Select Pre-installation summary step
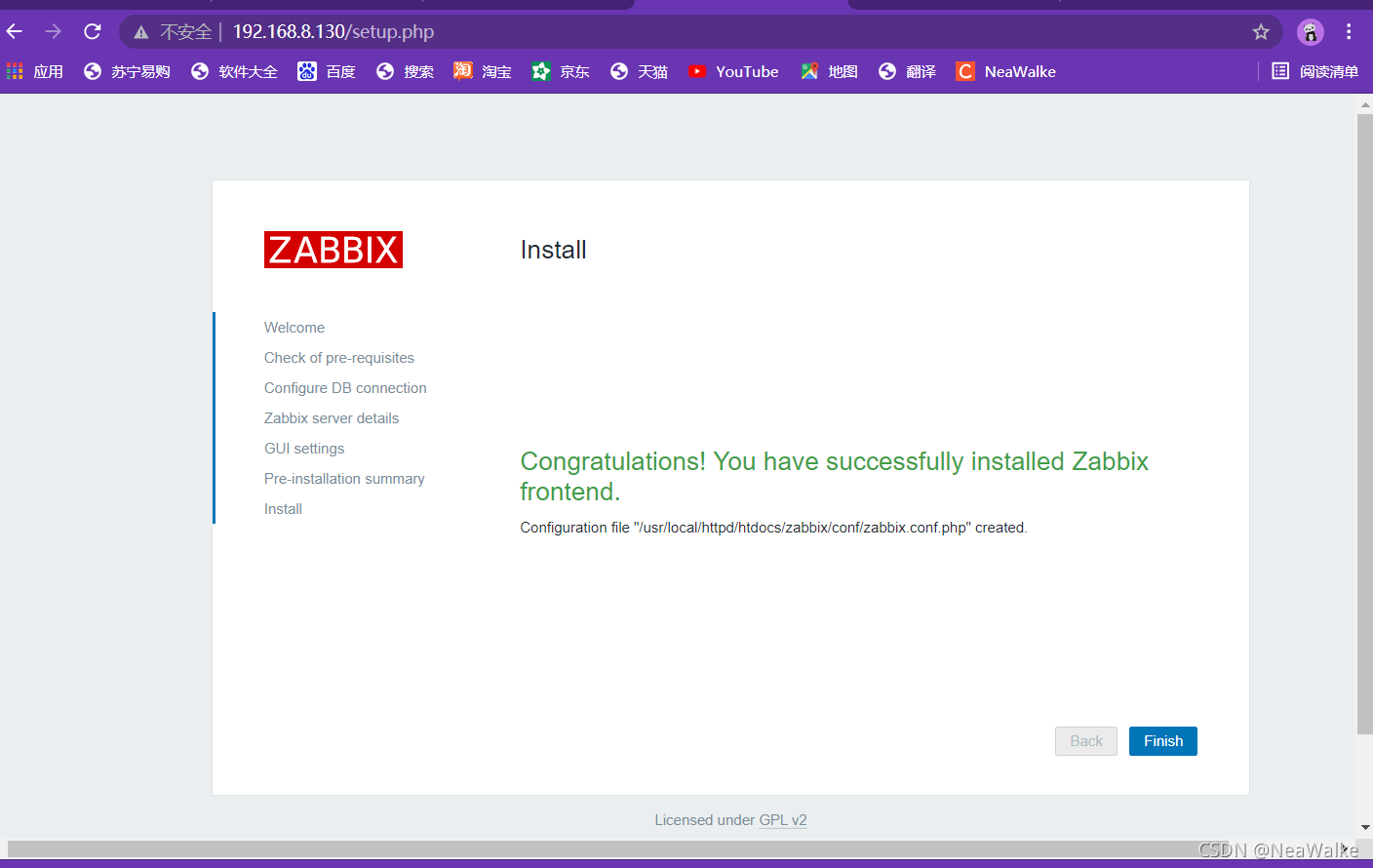The height and width of the screenshot is (868, 1373). [344, 479]
